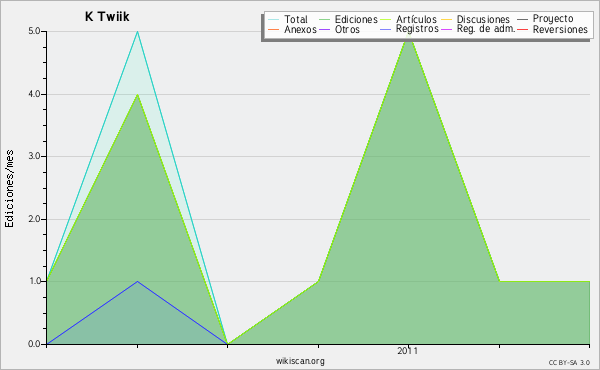Click the 3.0 y-axis tick label

pyautogui.click(x=34, y=156)
